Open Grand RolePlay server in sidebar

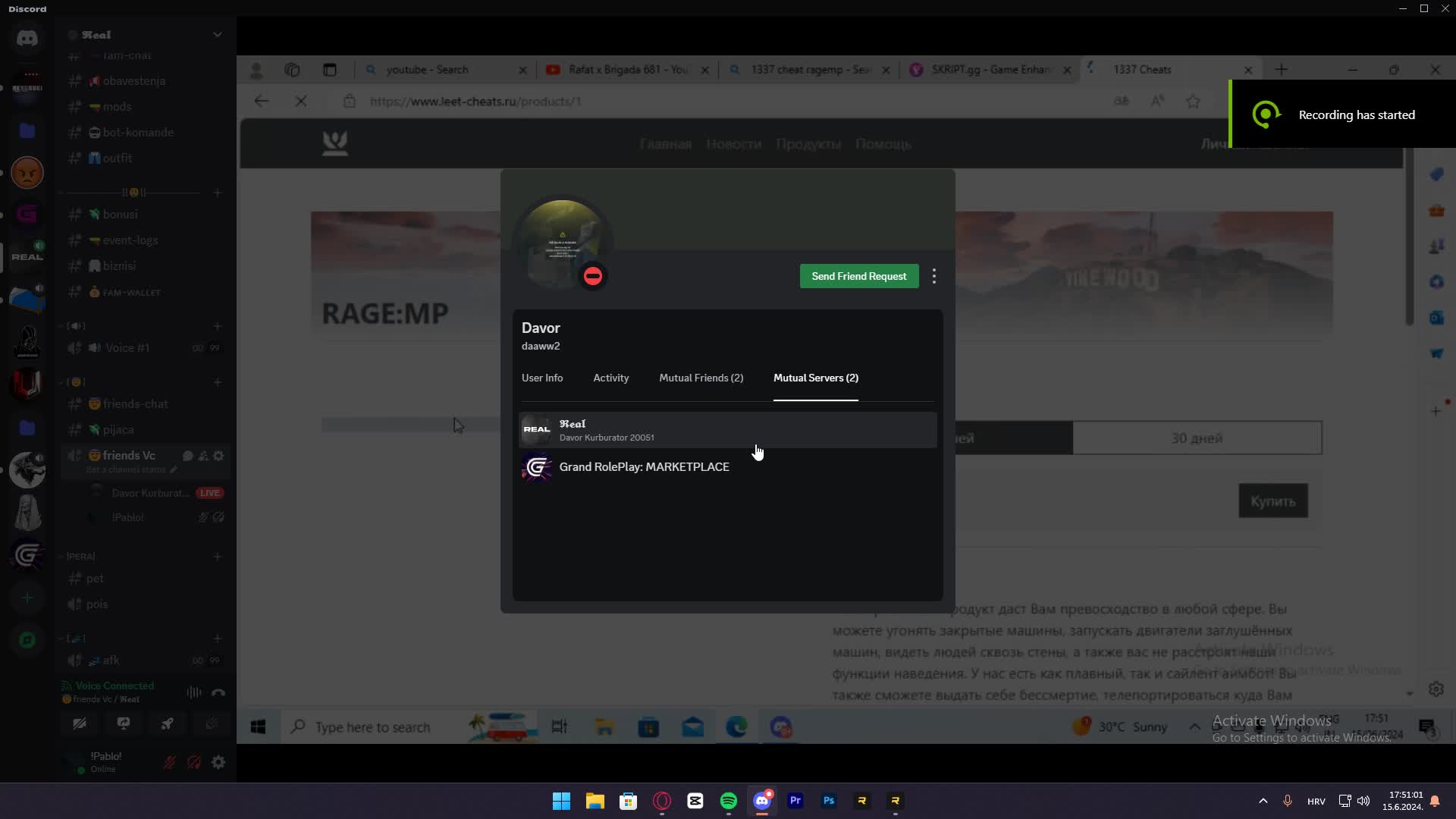pos(27,555)
